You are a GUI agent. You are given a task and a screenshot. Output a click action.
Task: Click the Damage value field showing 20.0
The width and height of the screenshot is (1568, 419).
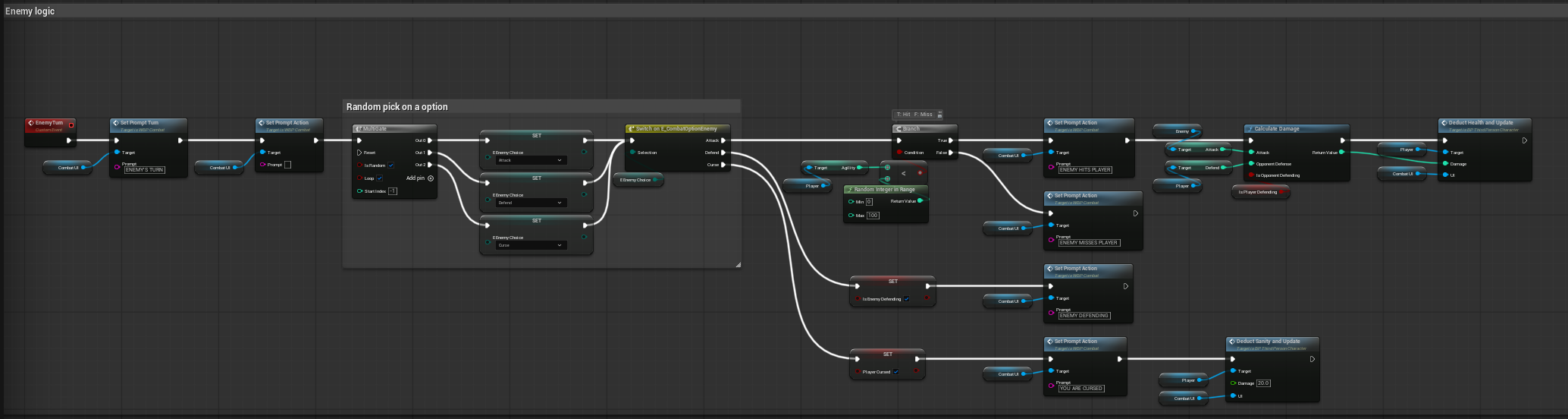pos(1263,383)
